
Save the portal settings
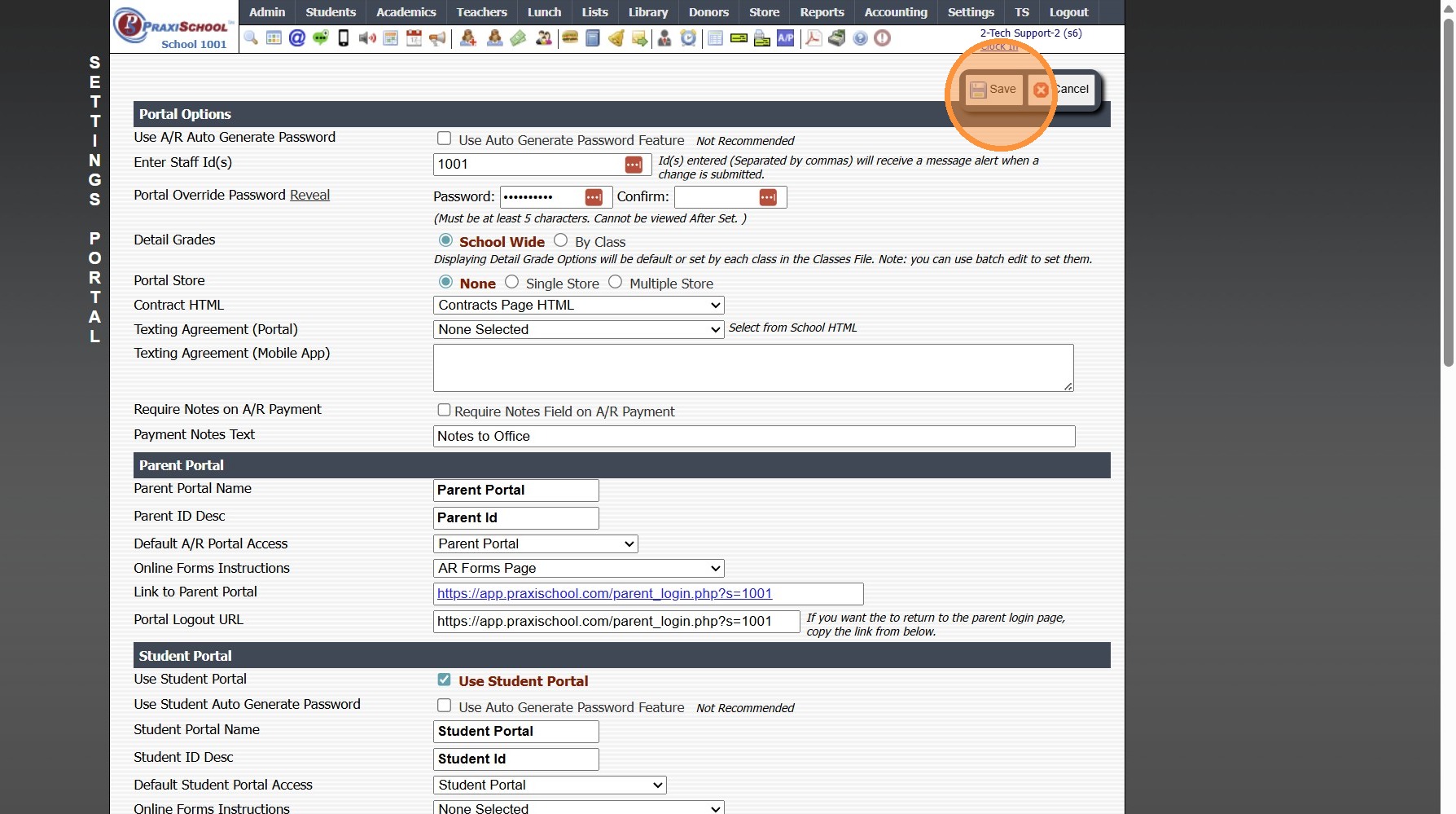[993, 90]
